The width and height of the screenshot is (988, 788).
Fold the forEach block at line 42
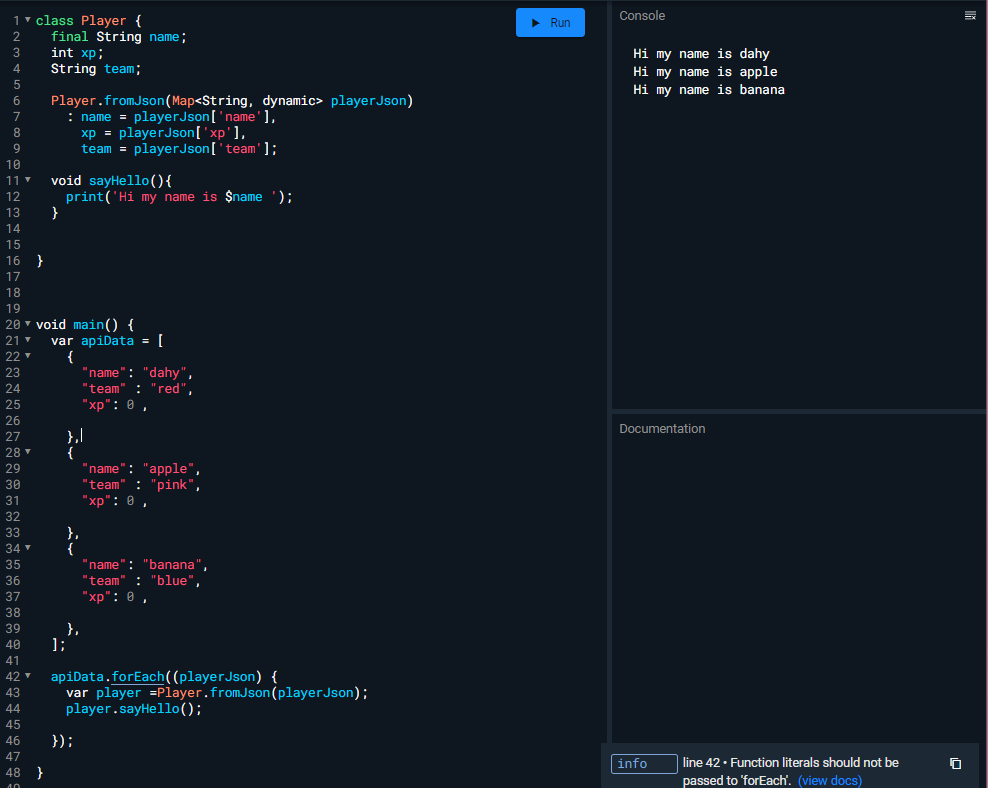click(x=28, y=676)
